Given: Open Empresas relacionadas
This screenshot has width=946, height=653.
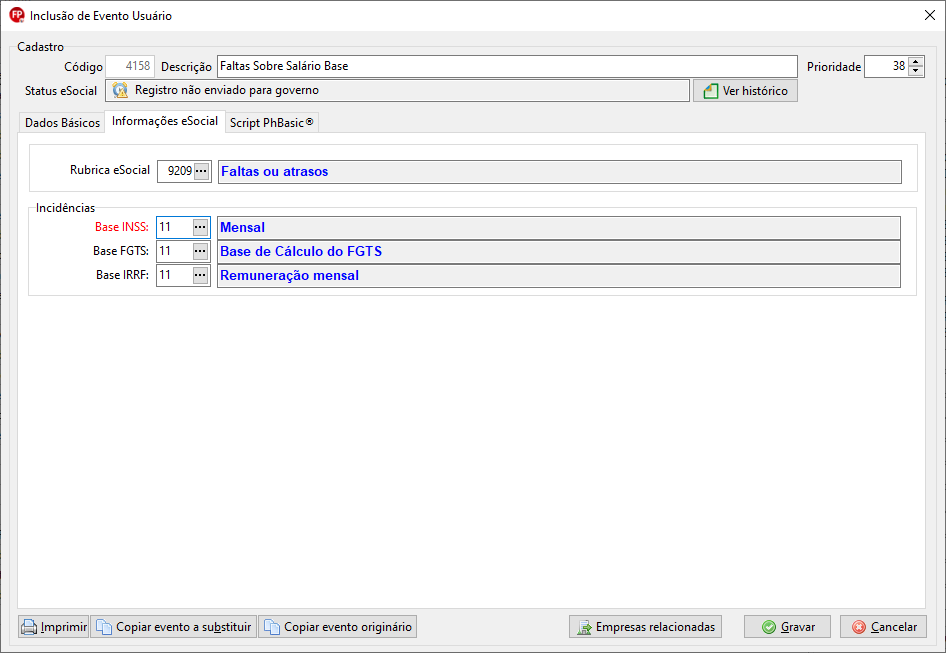Looking at the screenshot, I should [x=646, y=627].
